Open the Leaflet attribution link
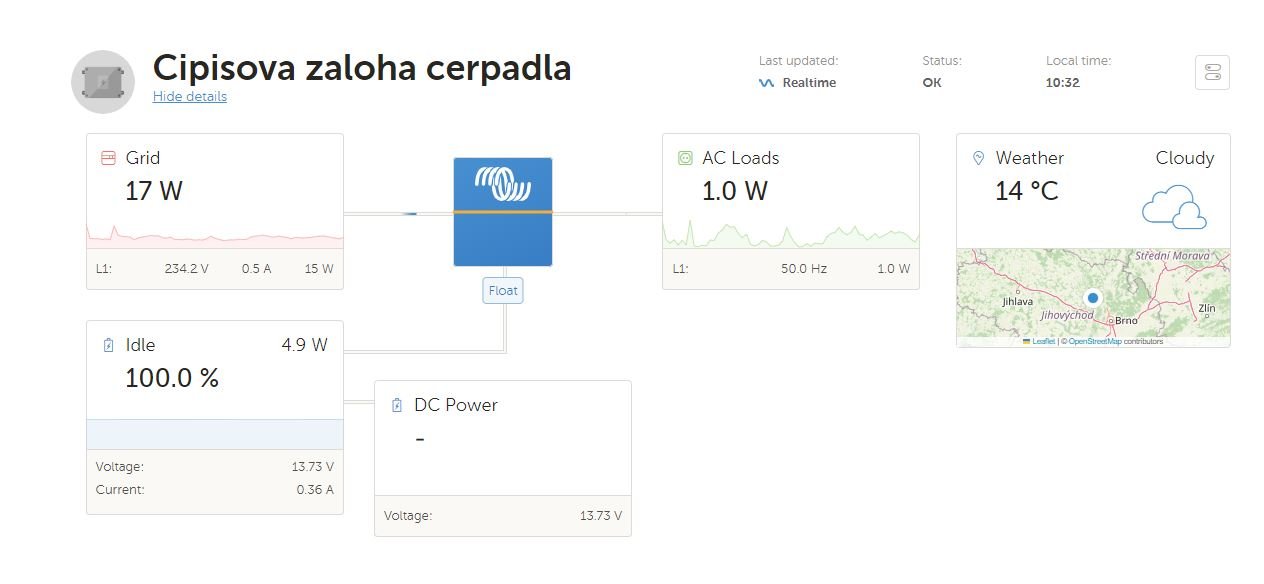The height and width of the screenshot is (584, 1264). click(1042, 342)
